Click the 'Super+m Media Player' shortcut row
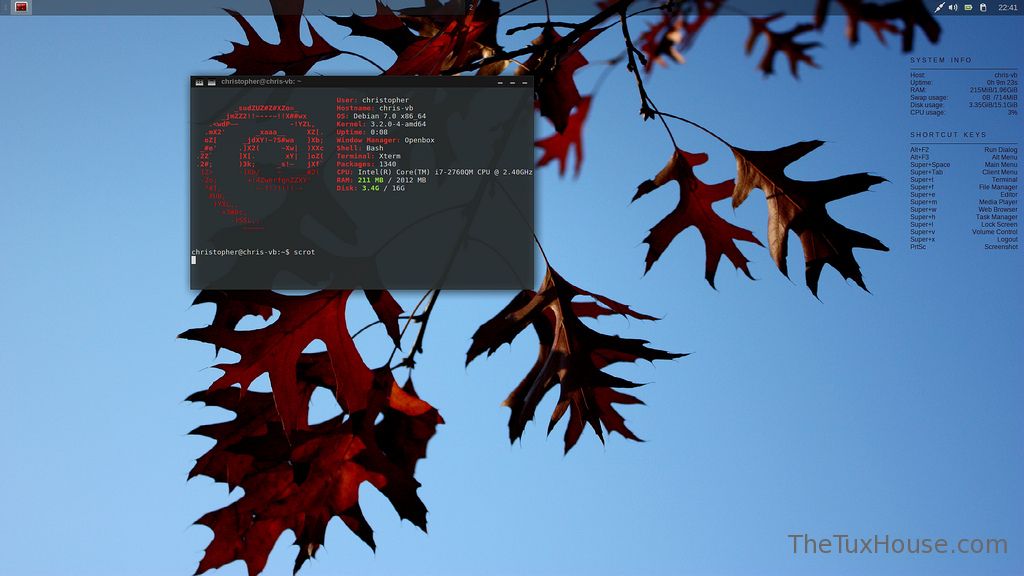Viewport: 1024px width, 576px height. point(964,202)
